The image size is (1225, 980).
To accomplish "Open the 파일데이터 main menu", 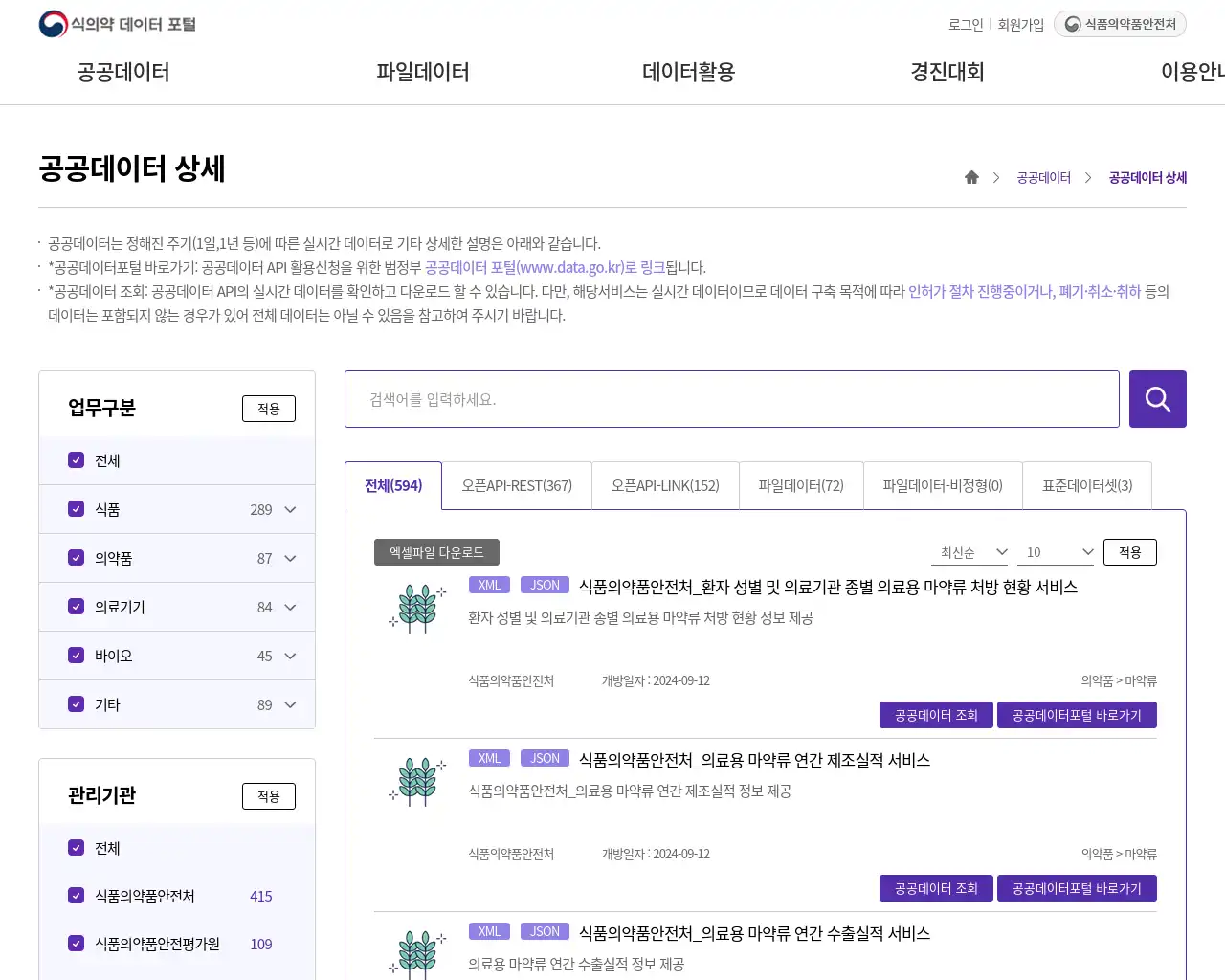I will pos(423,72).
